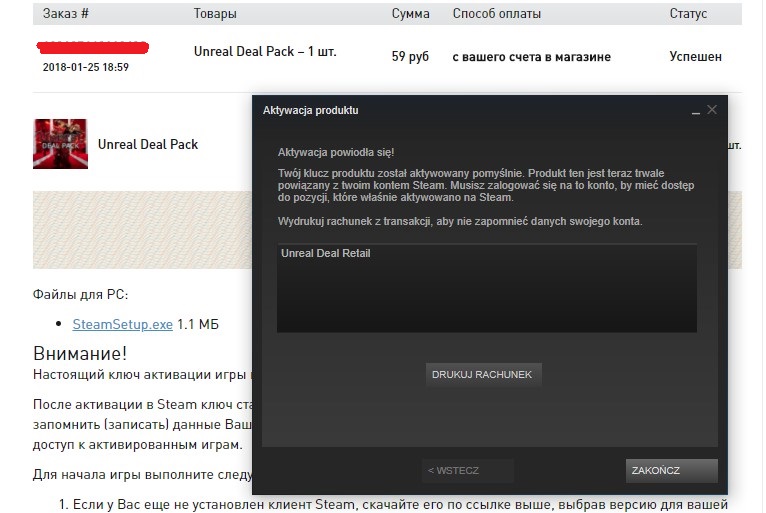Click the < WSTECZ back button
This screenshot has height=513, width=766.
(x=468, y=470)
